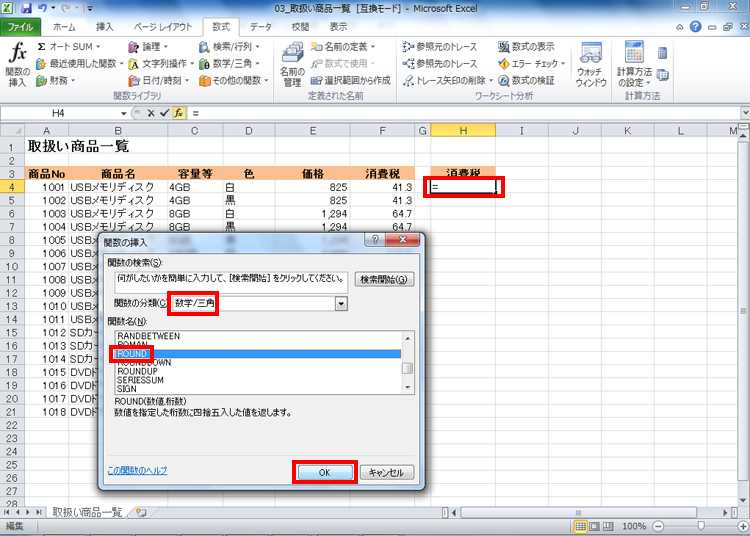750x536 pixels.
Task: Click the Save icon in quick access toolbar
Action: pyautogui.click(x=26, y=8)
